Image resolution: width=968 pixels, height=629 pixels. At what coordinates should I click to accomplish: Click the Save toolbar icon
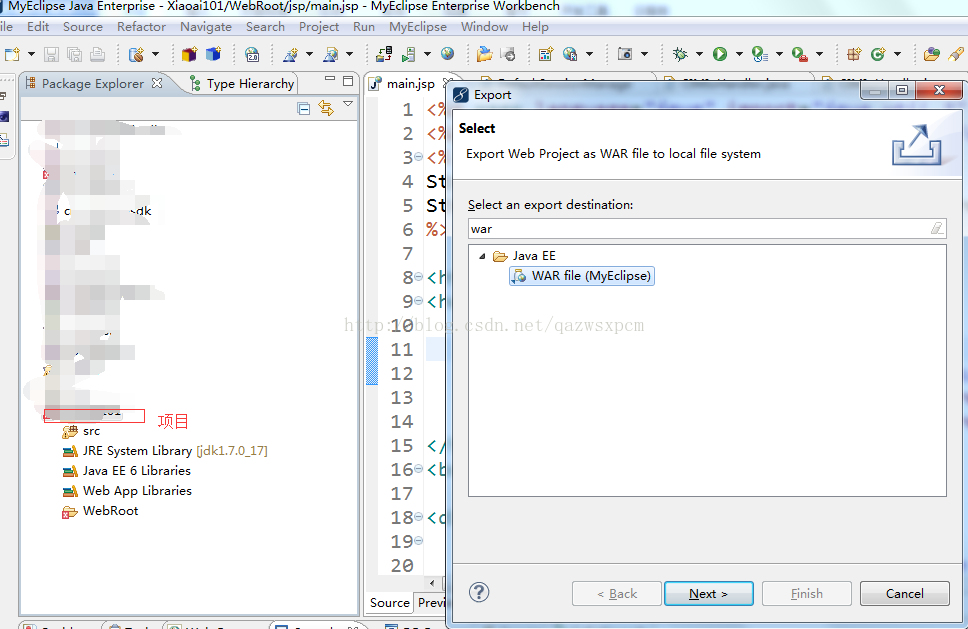pos(51,54)
